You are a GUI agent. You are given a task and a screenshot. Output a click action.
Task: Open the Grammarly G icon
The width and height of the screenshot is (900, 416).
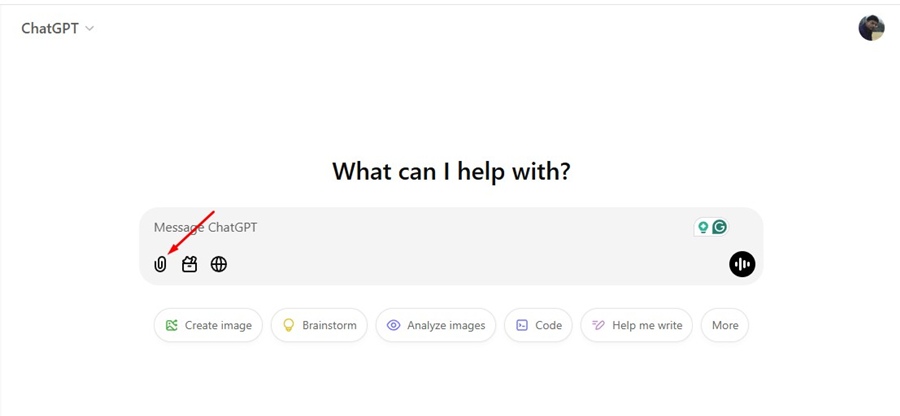(x=719, y=227)
